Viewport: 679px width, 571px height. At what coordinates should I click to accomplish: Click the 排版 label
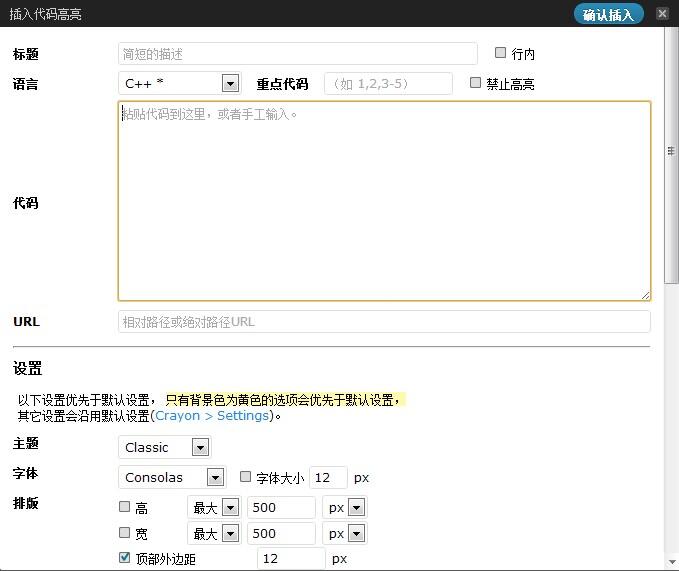(x=26, y=503)
